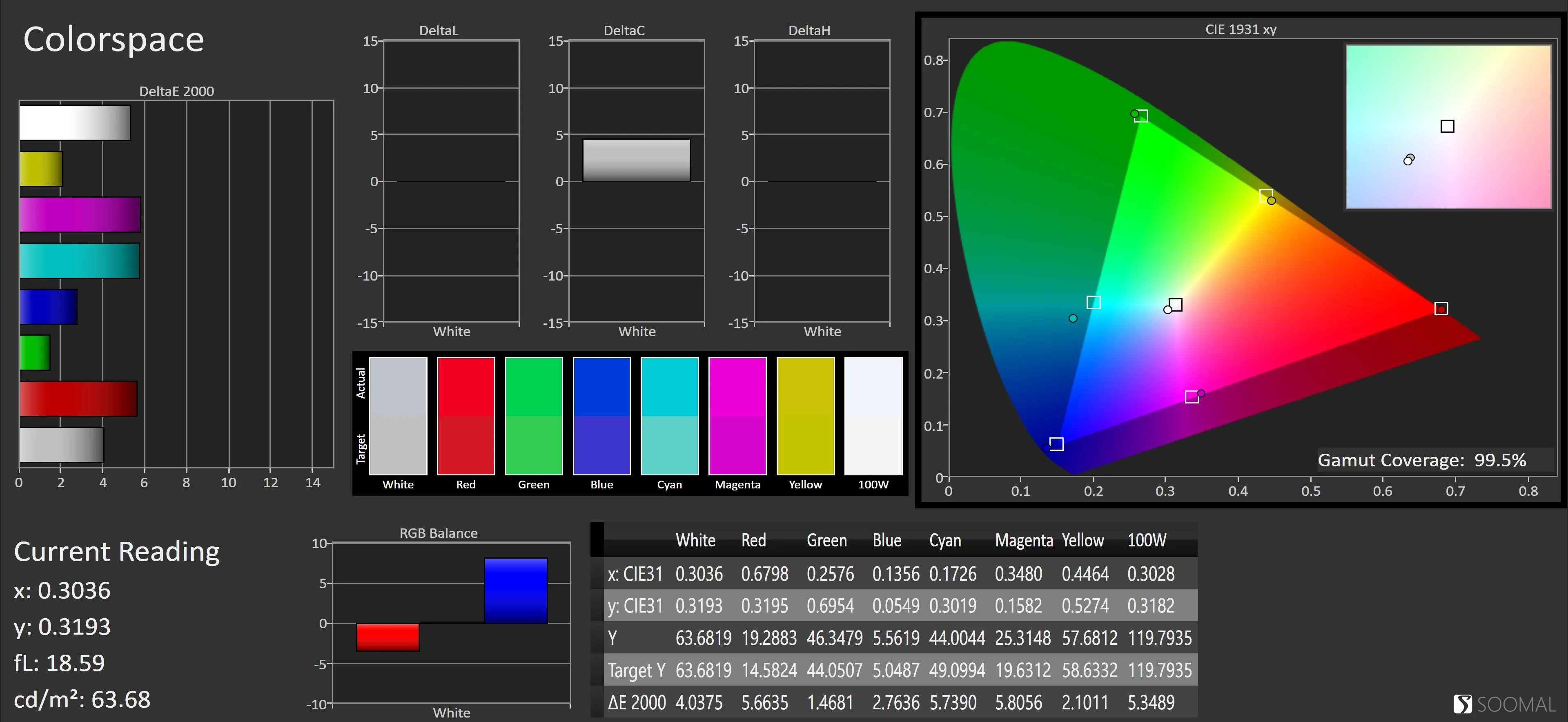Click the Yellow column header in table
Screen dimensions: 1568x722
pyautogui.click(x=1083, y=540)
